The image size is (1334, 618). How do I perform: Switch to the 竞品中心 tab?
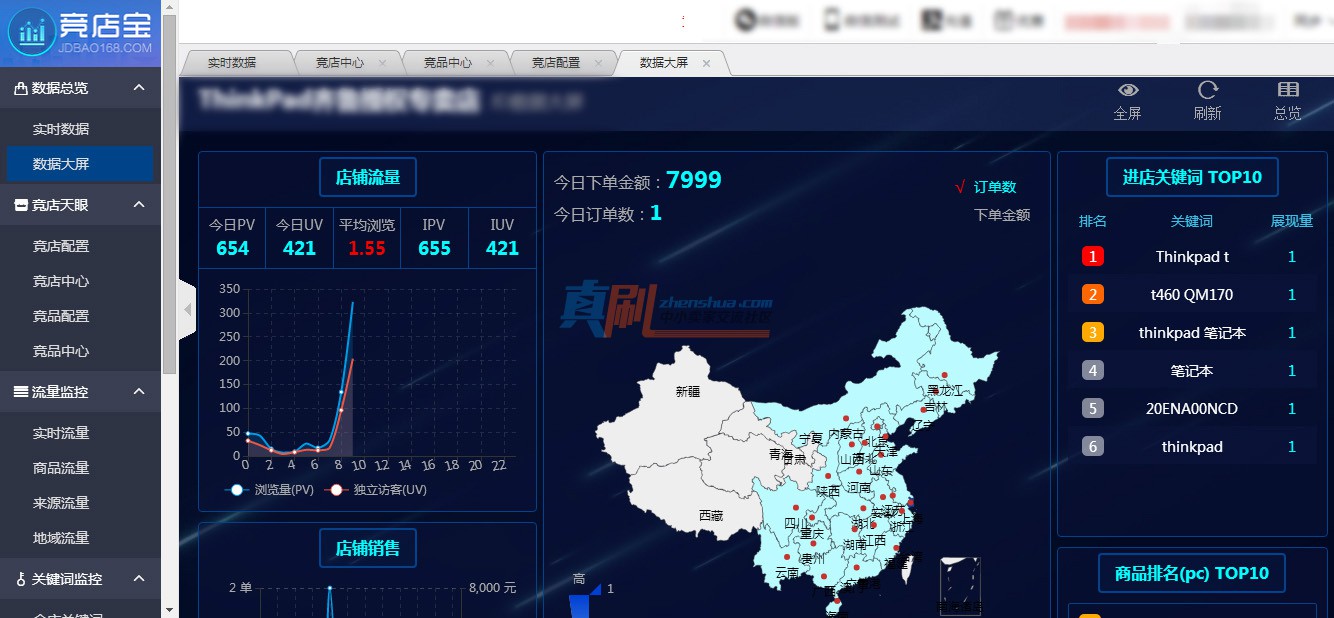click(x=448, y=63)
